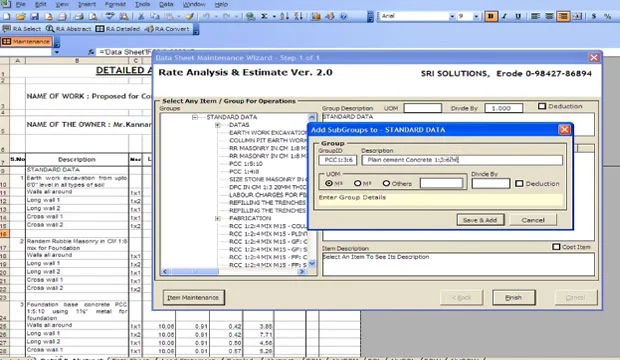Toggle Bold formatting button

coord(491,16)
